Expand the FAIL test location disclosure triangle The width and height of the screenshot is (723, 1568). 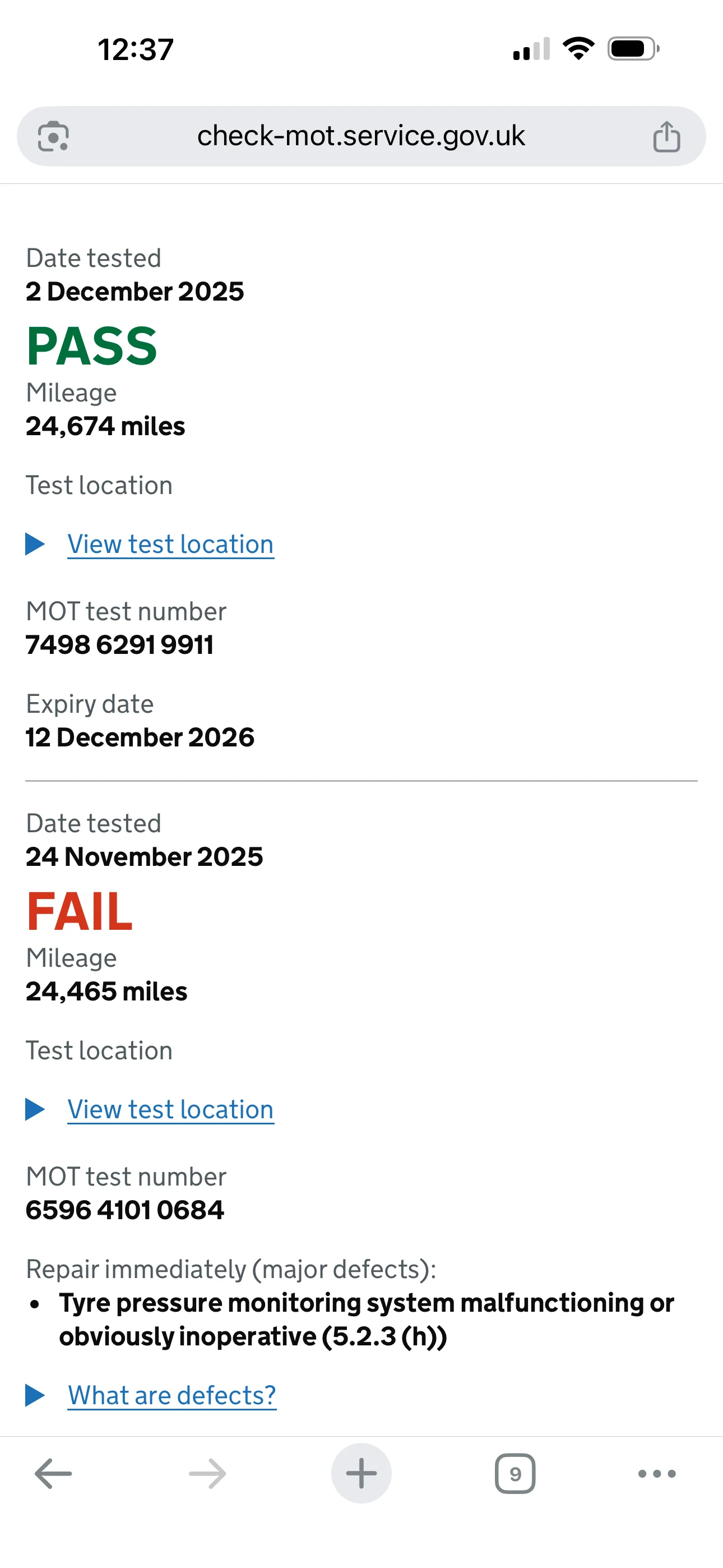pyautogui.click(x=35, y=1110)
